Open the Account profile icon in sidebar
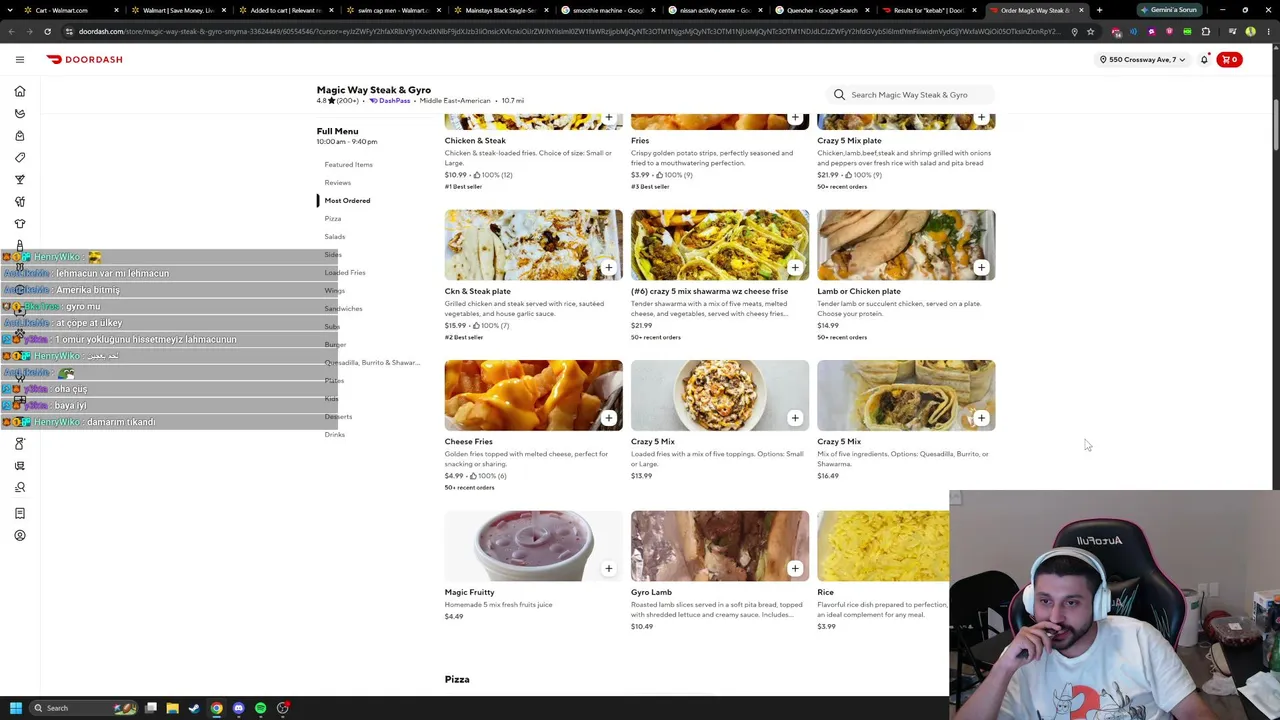Image resolution: width=1280 pixels, height=720 pixels. tap(19, 535)
